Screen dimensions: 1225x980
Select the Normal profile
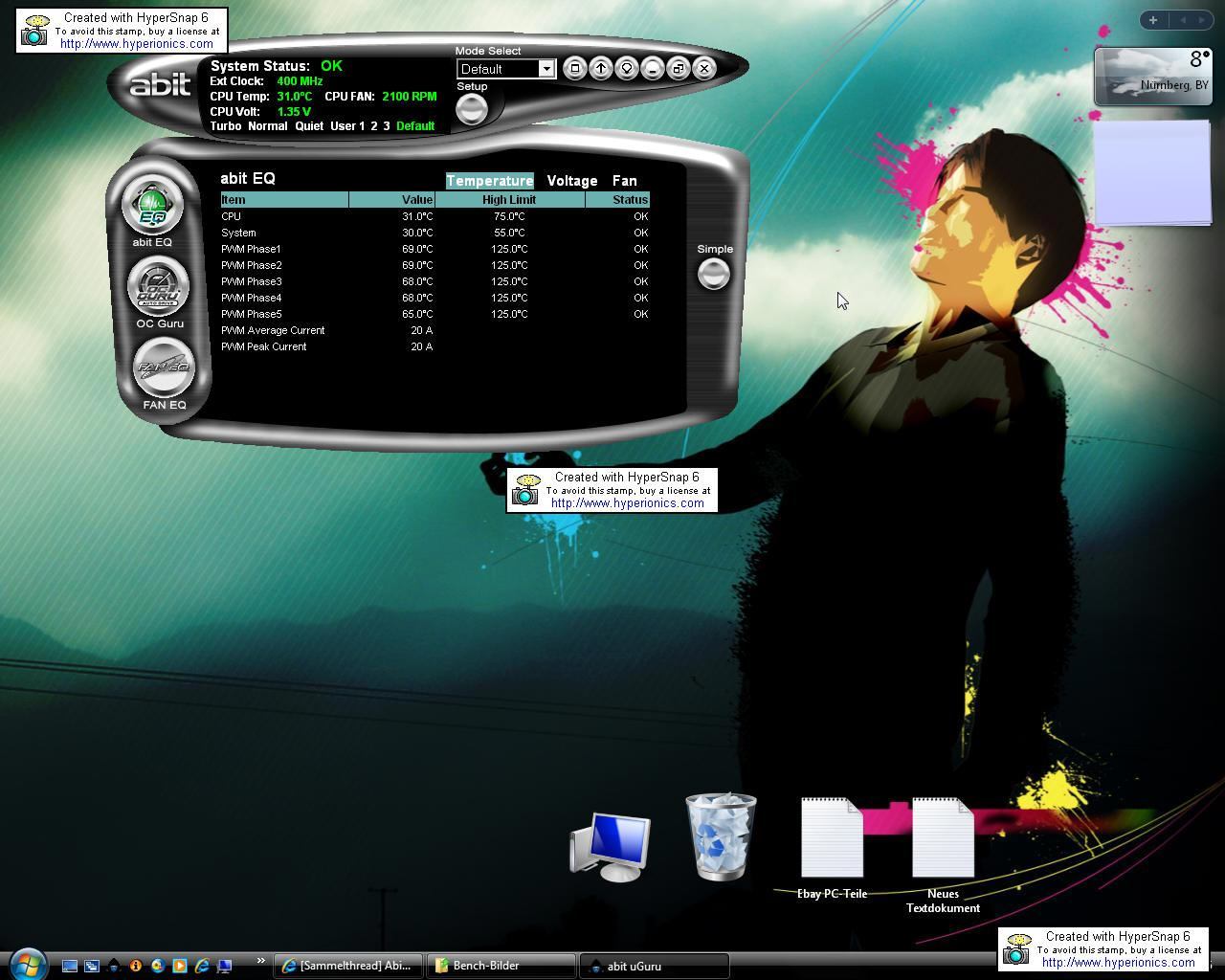pyautogui.click(x=267, y=126)
